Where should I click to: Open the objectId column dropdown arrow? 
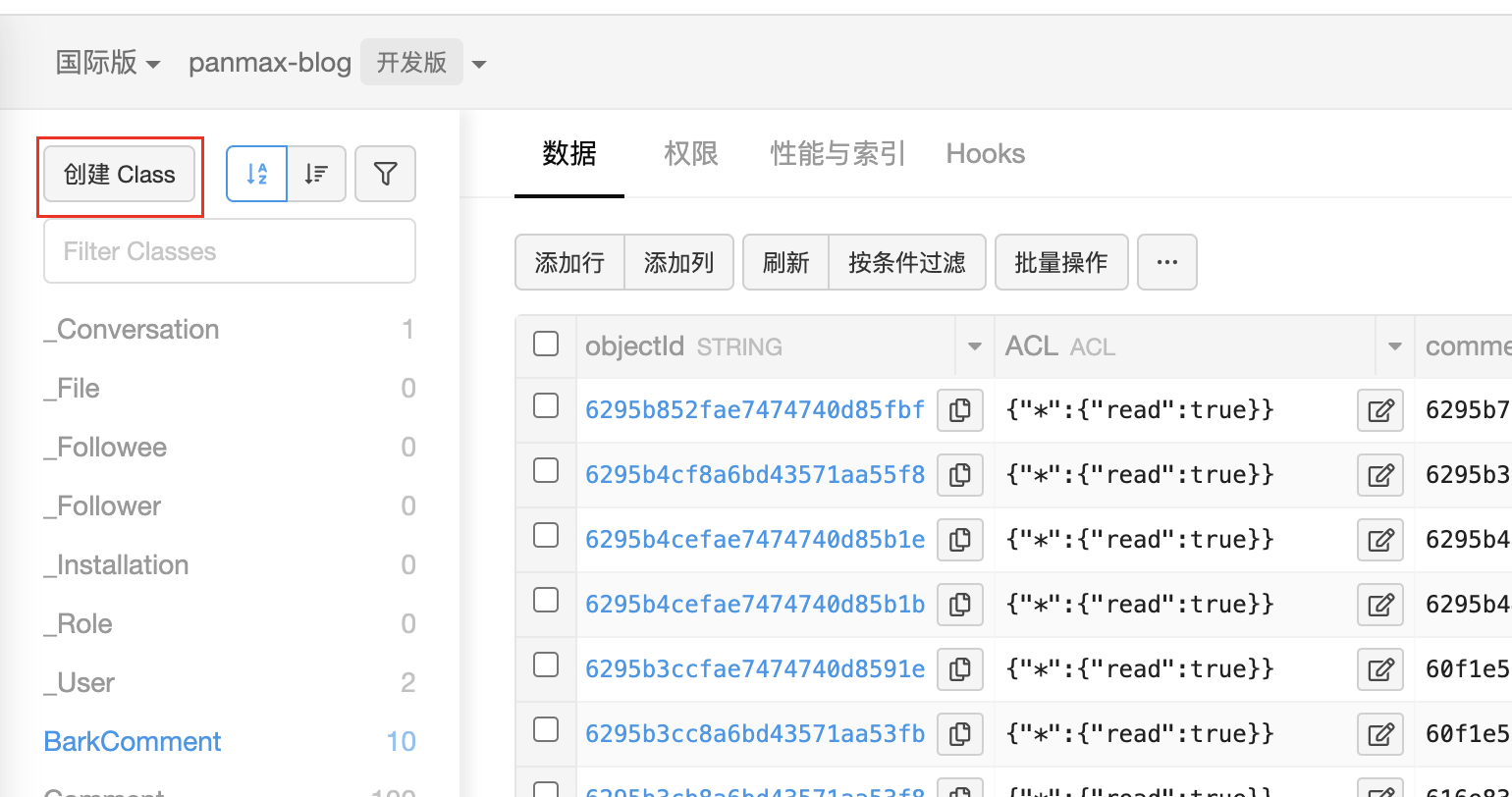974,346
